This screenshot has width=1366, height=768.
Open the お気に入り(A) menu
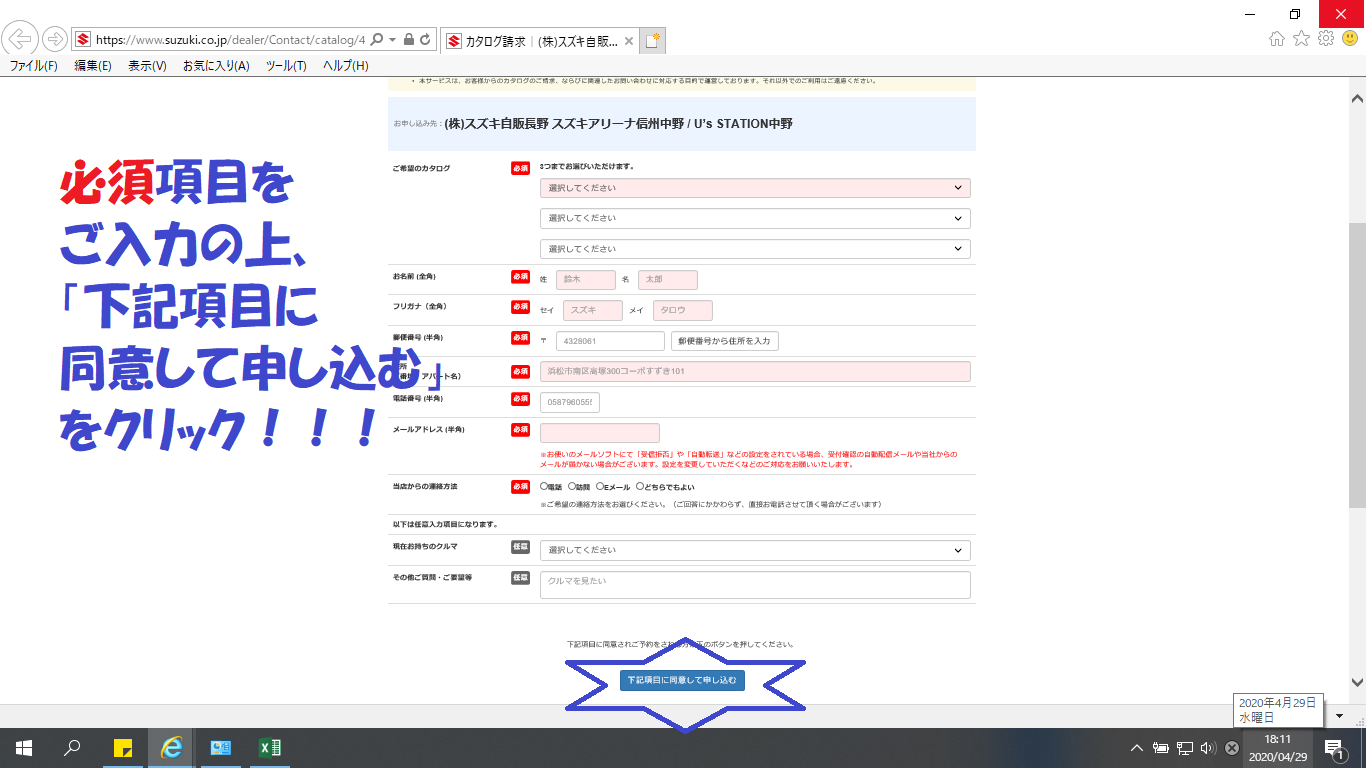point(216,66)
